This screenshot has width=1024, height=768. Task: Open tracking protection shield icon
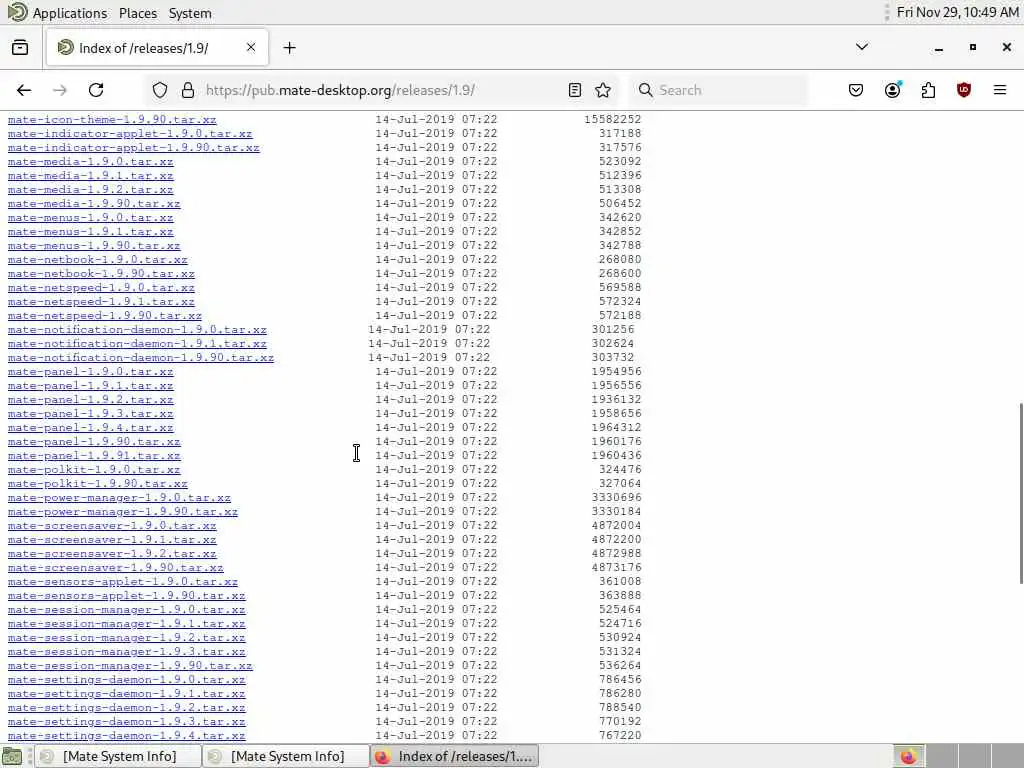pyautogui.click(x=160, y=90)
